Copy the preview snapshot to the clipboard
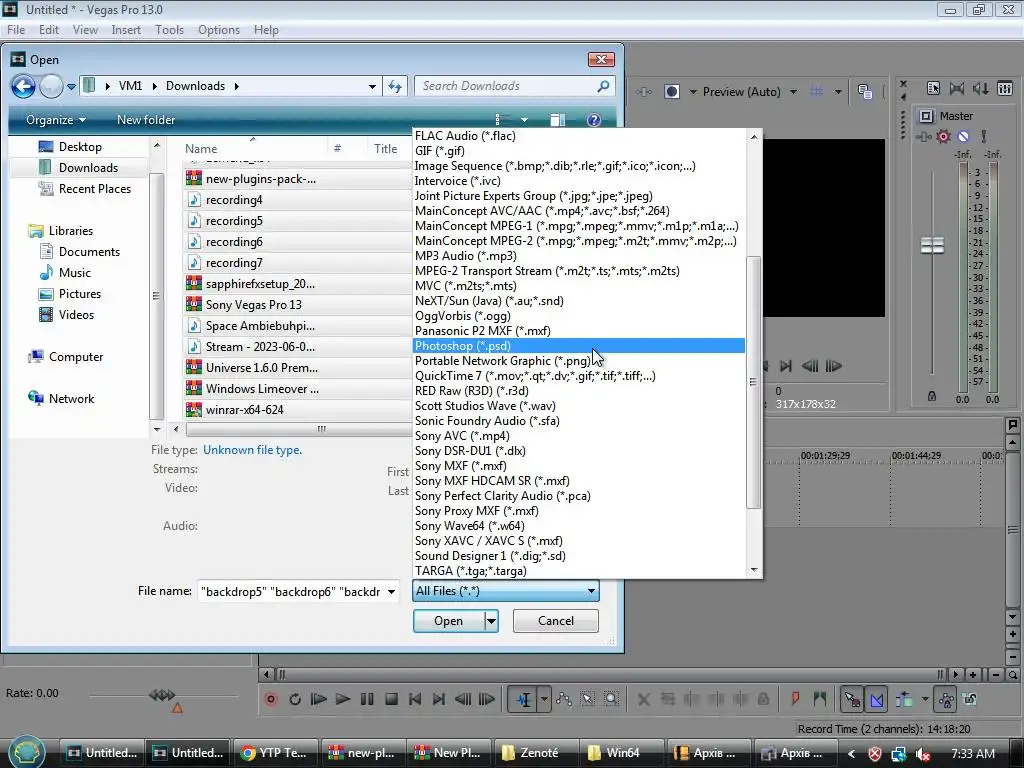The image size is (1024, 768). [865, 91]
